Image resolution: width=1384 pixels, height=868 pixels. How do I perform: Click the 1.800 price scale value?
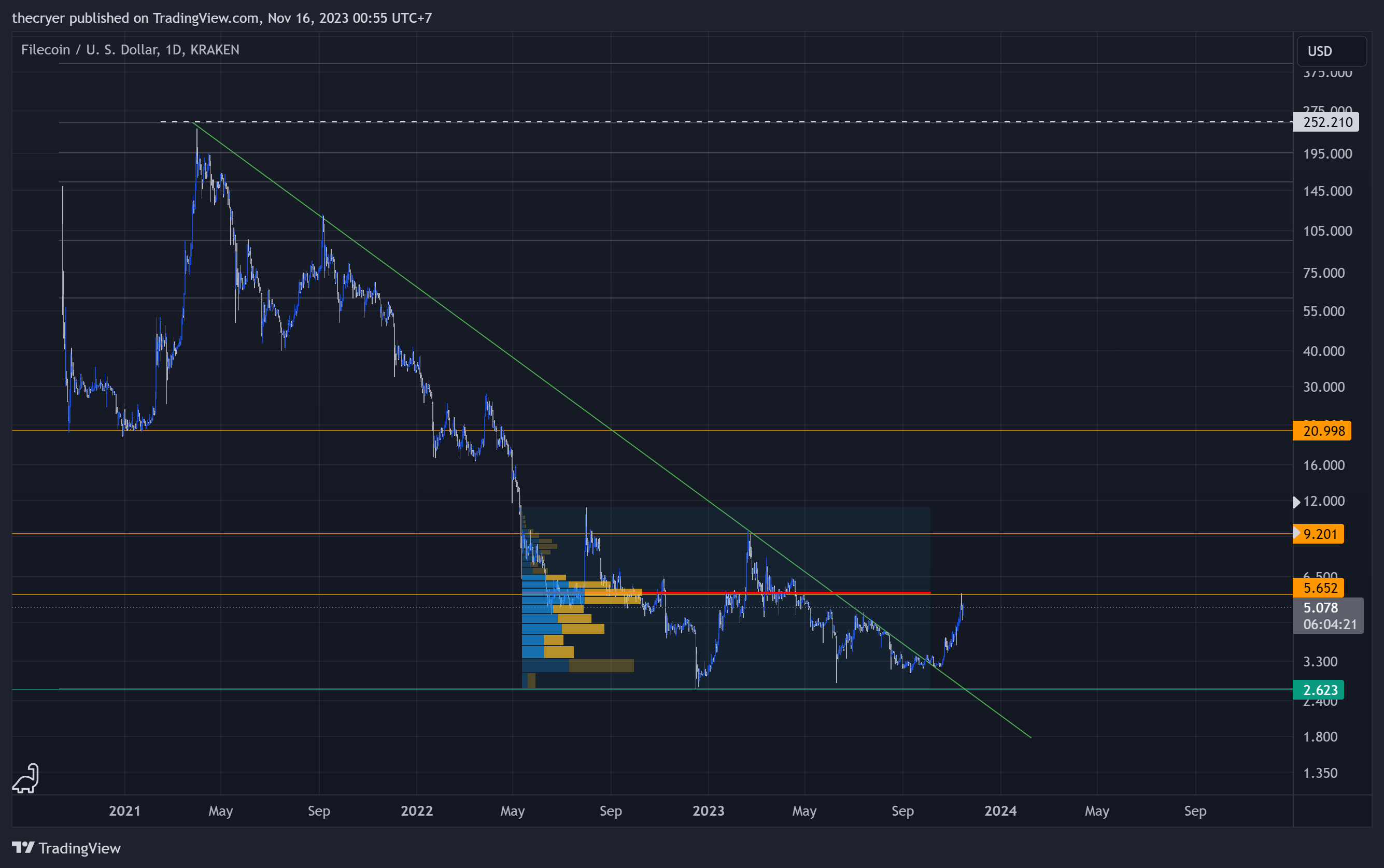pyautogui.click(x=1320, y=736)
